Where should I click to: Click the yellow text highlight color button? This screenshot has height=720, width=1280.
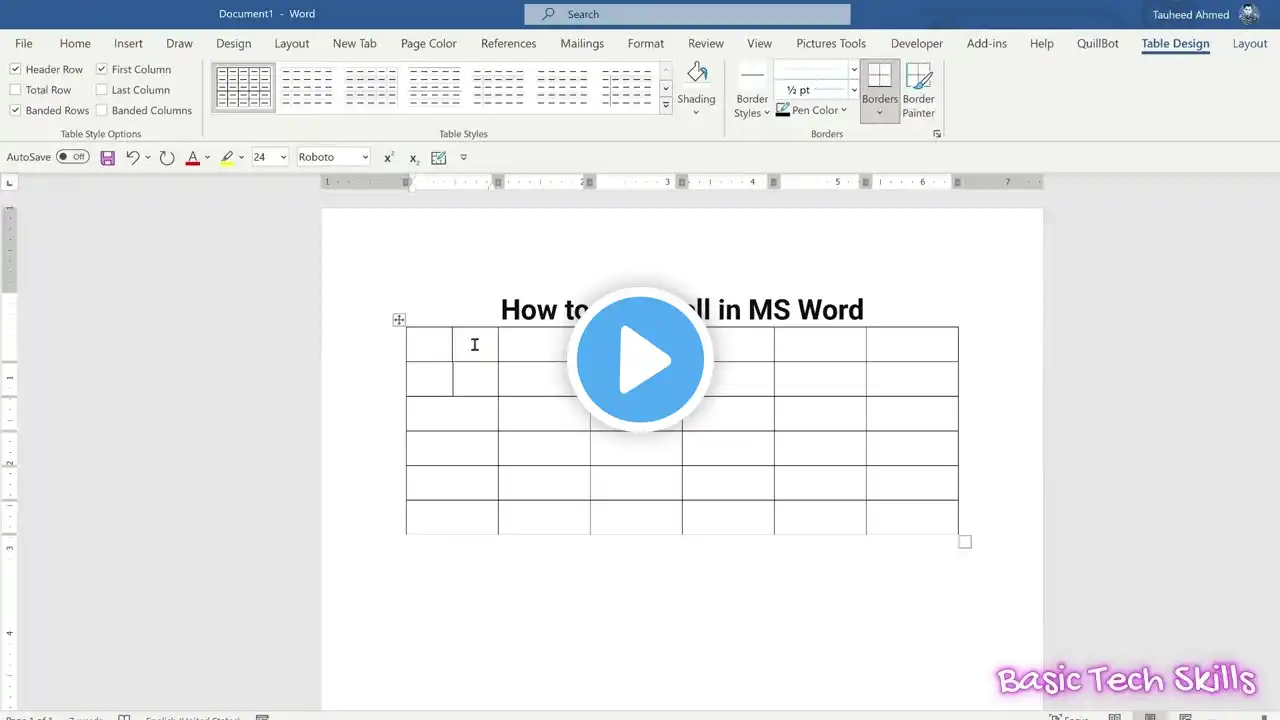coord(227,158)
